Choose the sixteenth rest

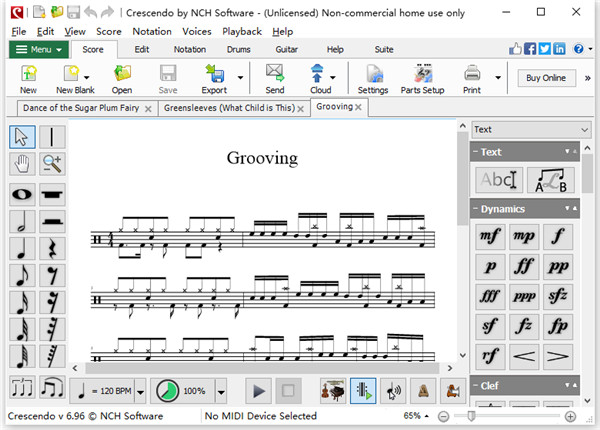coord(52,303)
